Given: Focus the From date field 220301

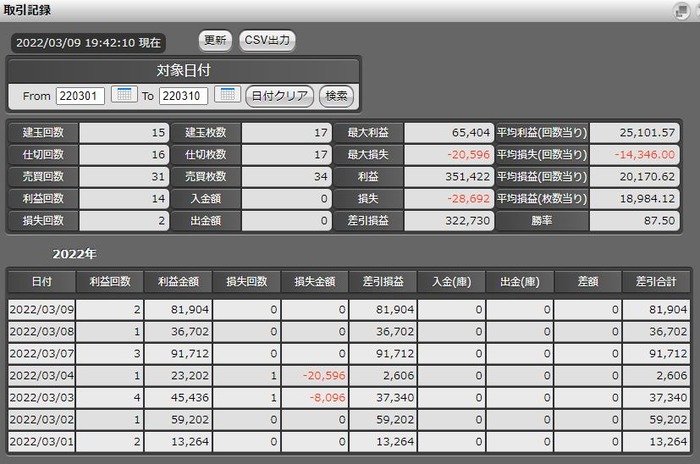Looking at the screenshot, I should point(80,96).
